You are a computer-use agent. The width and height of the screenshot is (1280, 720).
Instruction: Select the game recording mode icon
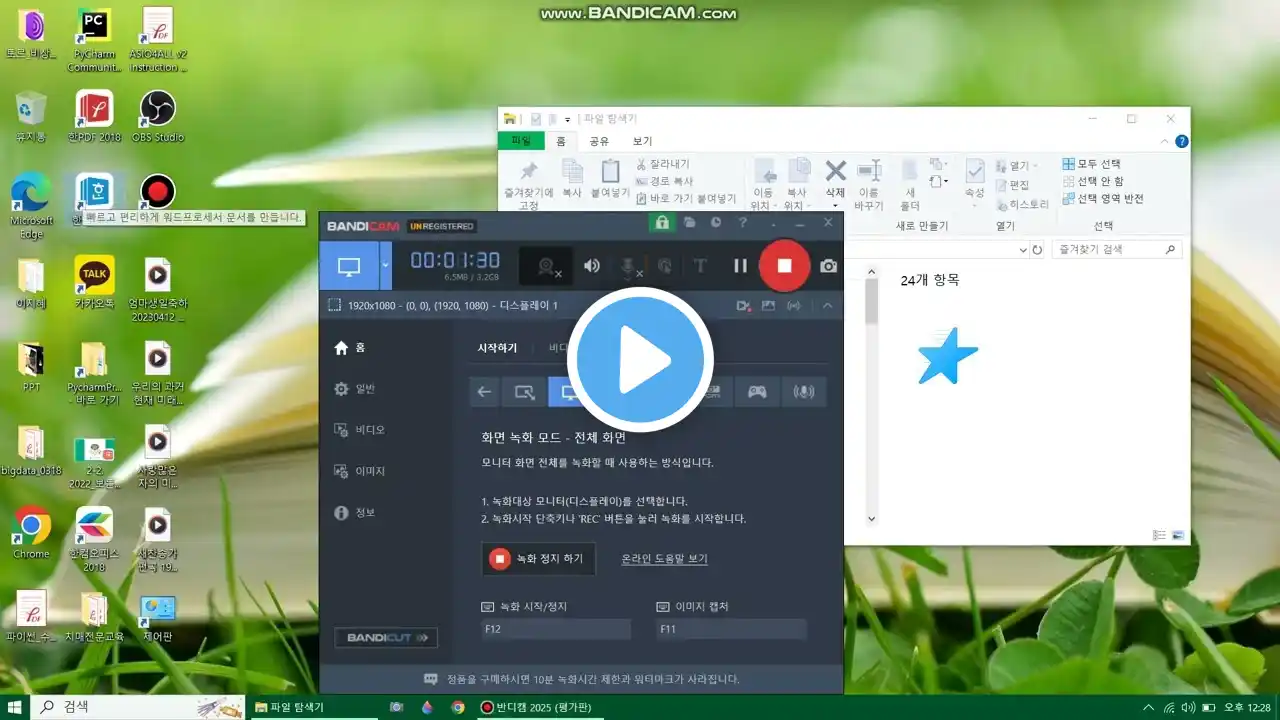(757, 392)
